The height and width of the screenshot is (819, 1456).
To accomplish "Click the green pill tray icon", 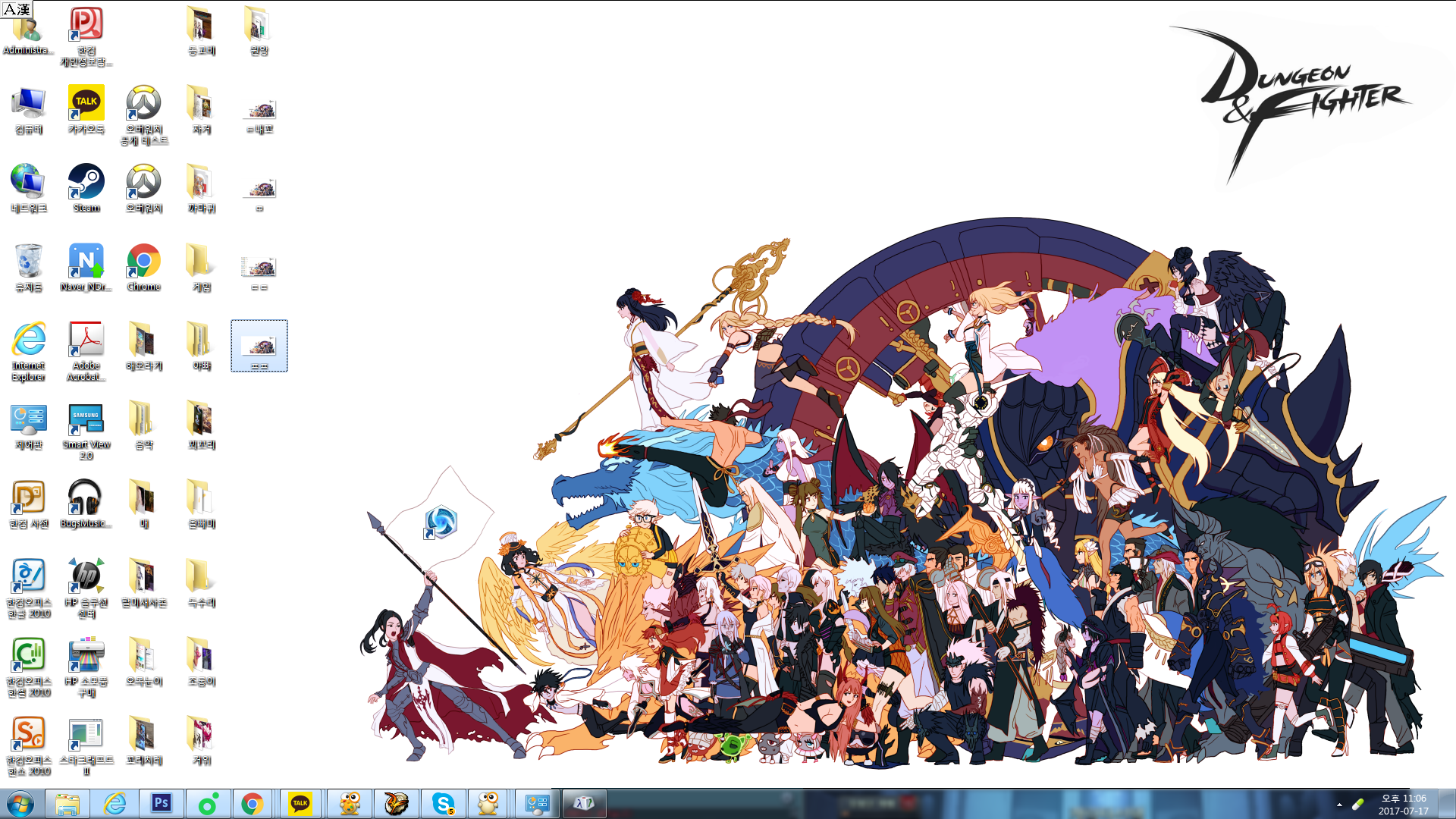I will coord(1358,804).
